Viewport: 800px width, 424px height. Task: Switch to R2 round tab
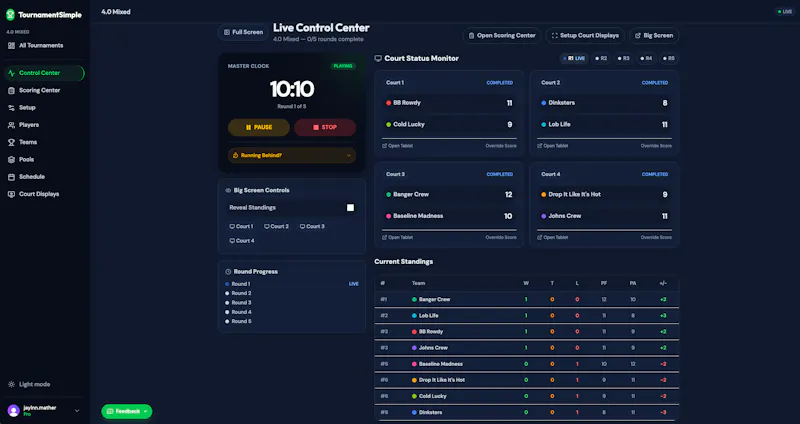[601, 59]
